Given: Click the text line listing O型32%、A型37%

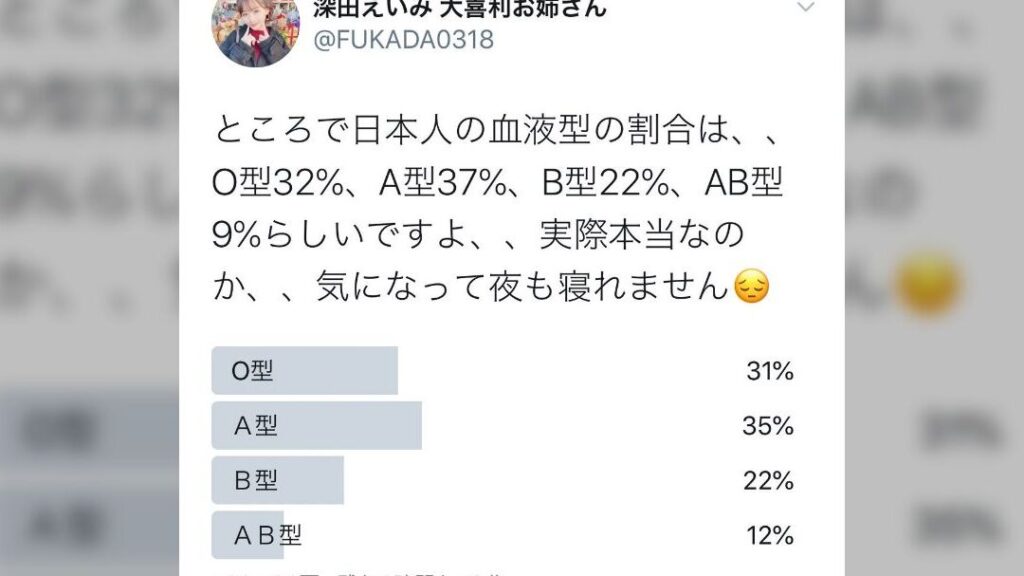Looking at the screenshot, I should tap(497, 184).
